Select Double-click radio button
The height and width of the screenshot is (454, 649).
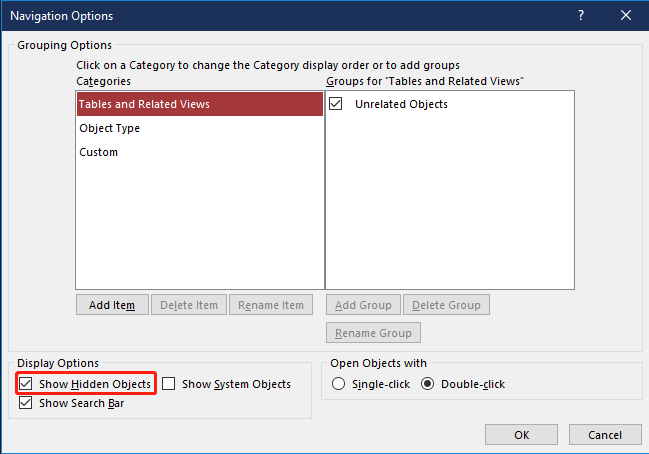pos(428,384)
